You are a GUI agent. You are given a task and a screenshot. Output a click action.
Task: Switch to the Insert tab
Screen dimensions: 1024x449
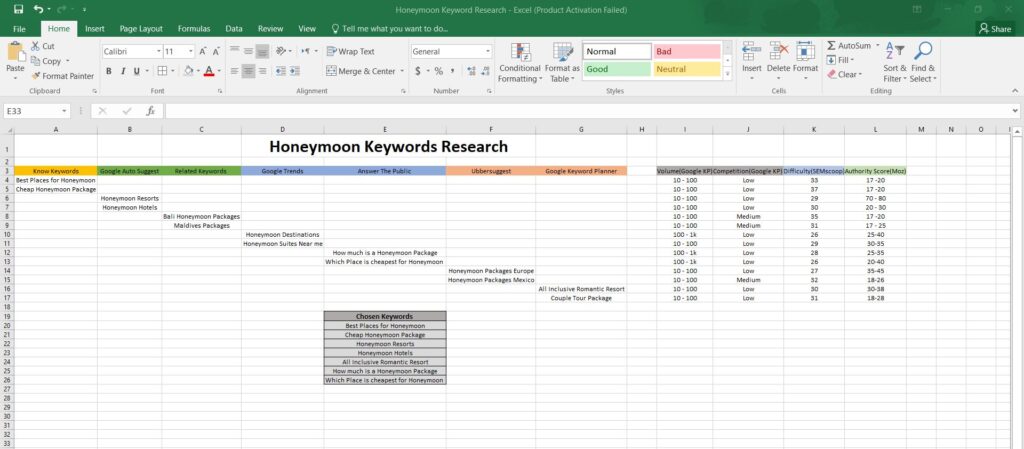[95, 29]
